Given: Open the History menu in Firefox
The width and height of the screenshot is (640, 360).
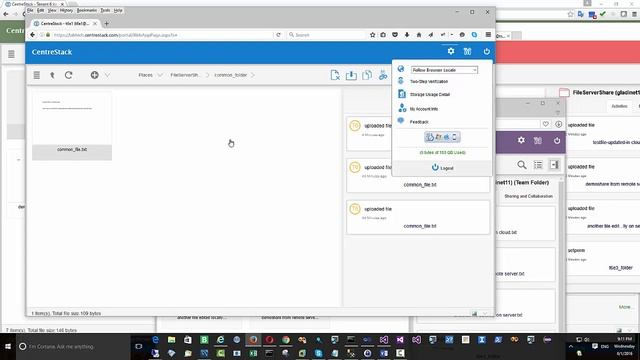Looking at the screenshot, I should [x=66, y=10].
